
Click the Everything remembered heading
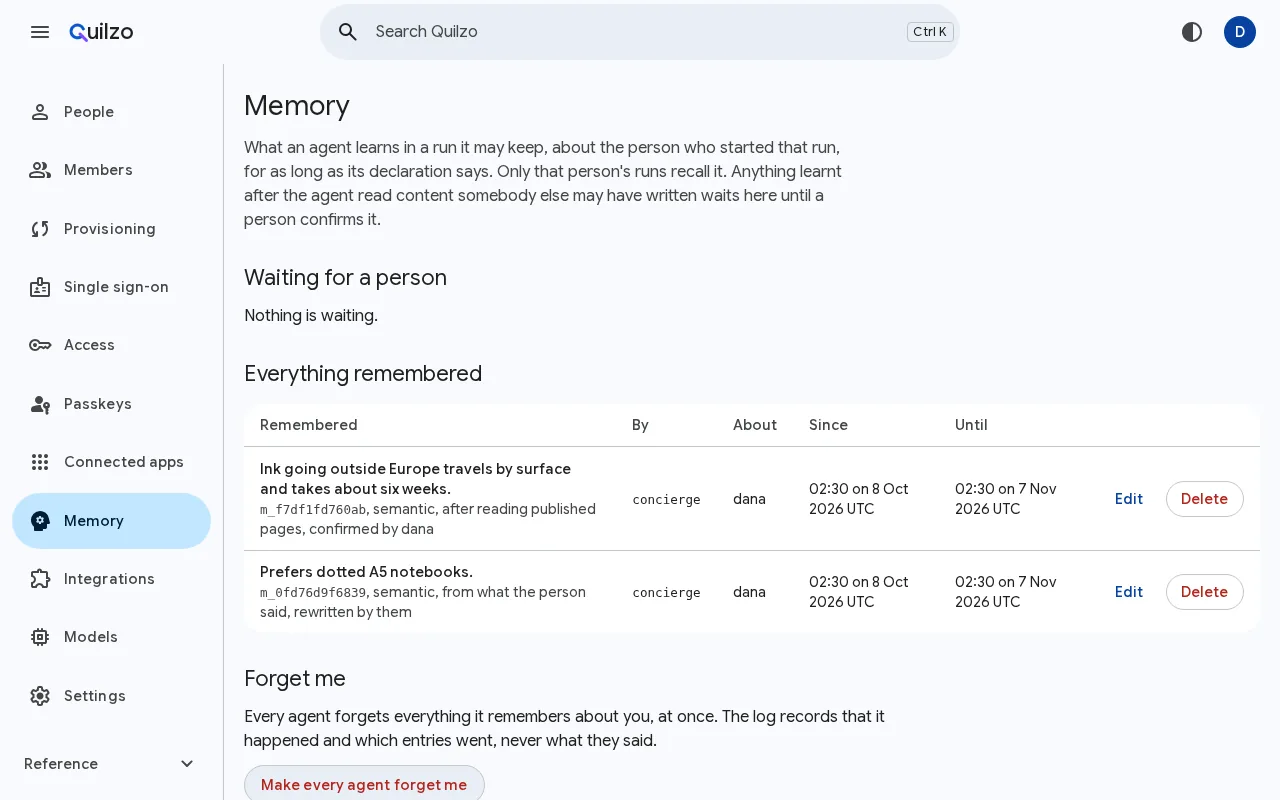coord(363,374)
